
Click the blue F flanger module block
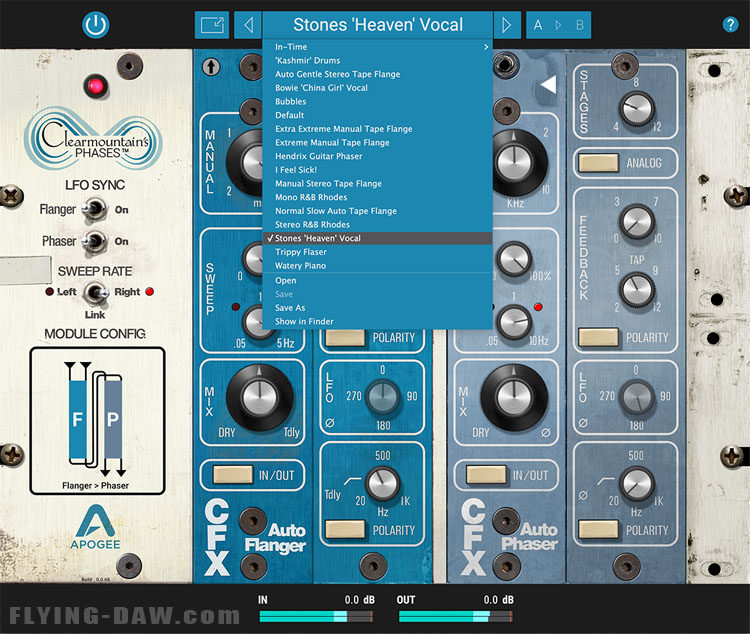(x=77, y=420)
